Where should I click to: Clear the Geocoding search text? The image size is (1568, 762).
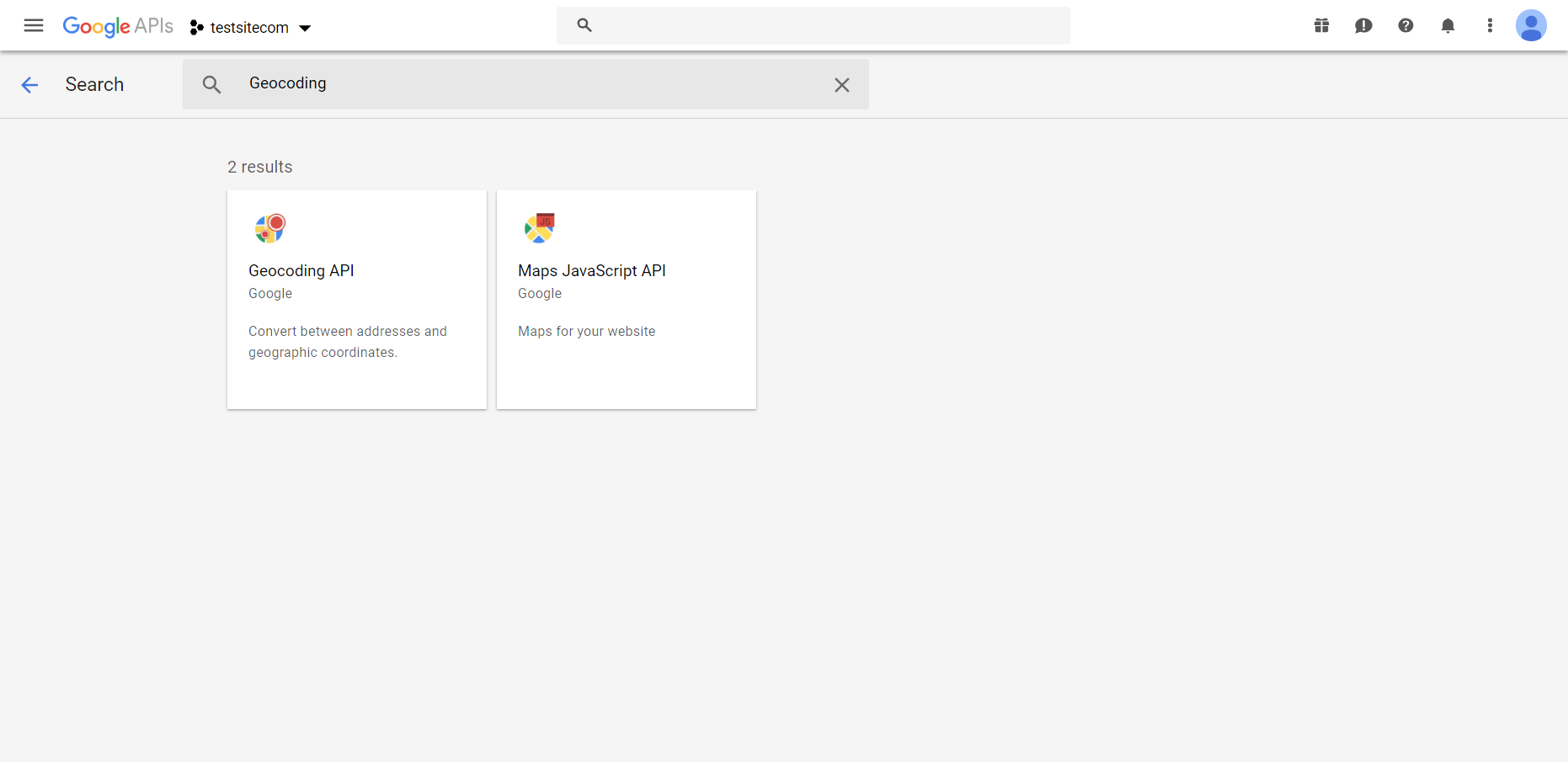842,84
